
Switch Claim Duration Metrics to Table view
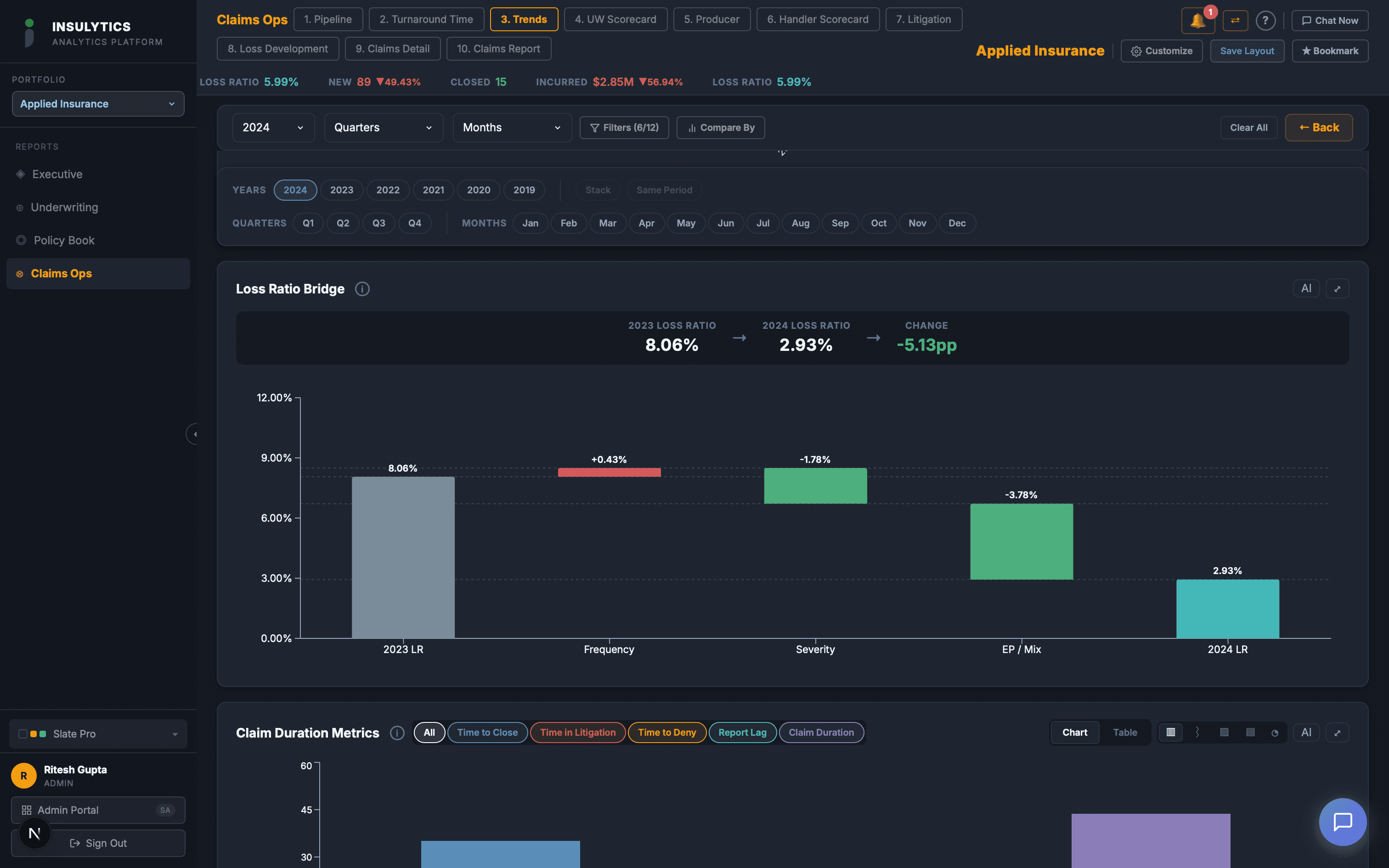1125,733
